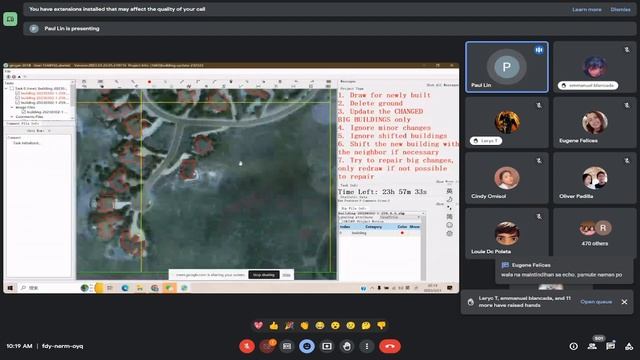The width and height of the screenshot is (640, 360).
Task: Send heart emoji reaction
Action: click(258, 325)
